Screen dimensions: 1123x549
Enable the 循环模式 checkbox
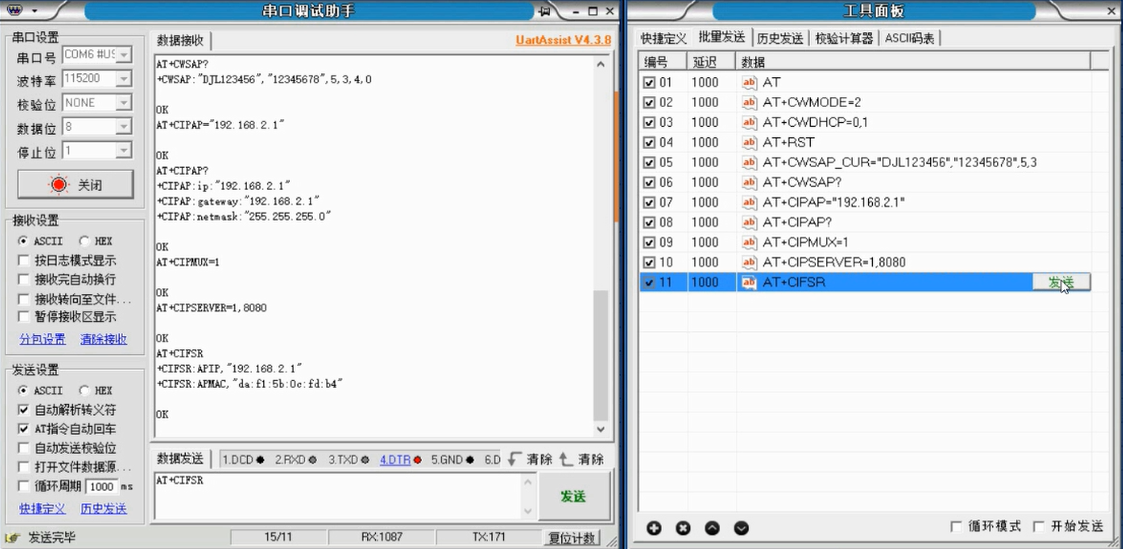[x=955, y=527]
